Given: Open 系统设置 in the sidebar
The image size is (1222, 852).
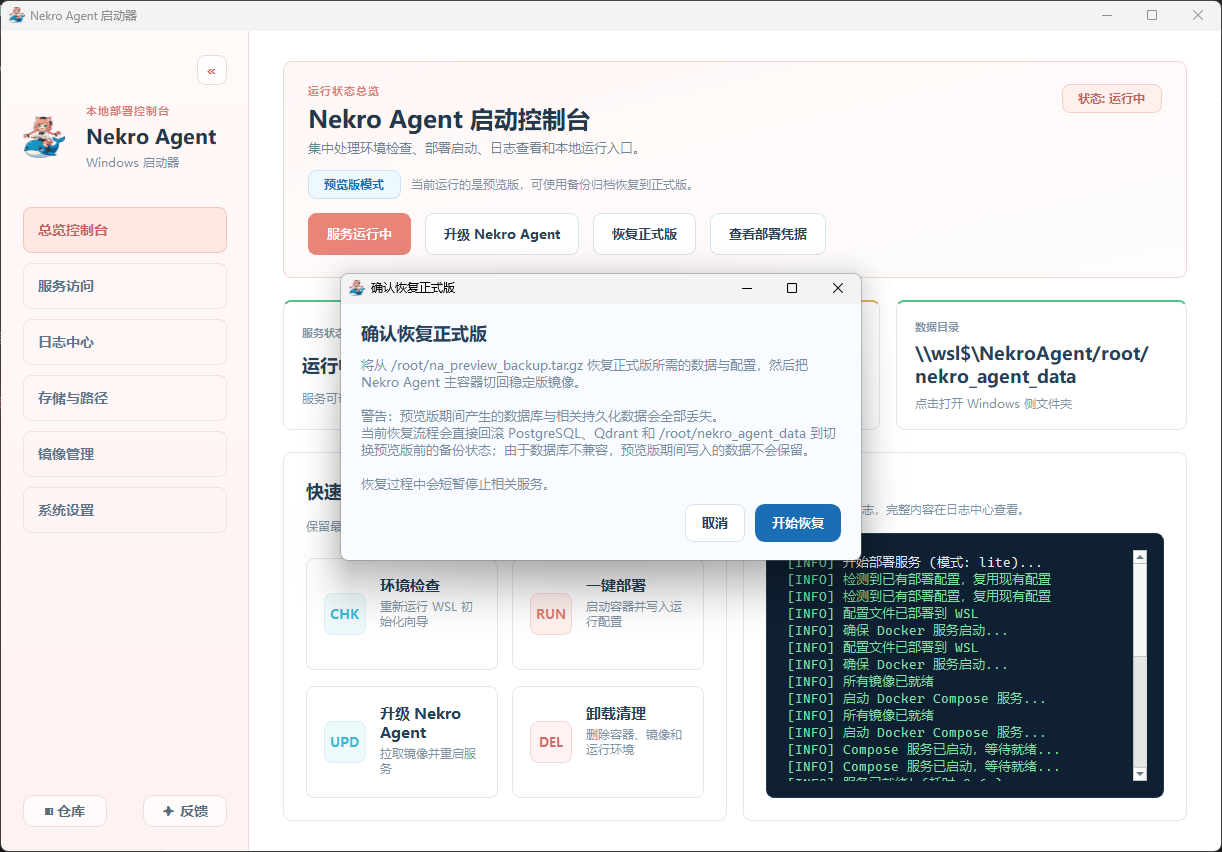Looking at the screenshot, I should coord(125,510).
